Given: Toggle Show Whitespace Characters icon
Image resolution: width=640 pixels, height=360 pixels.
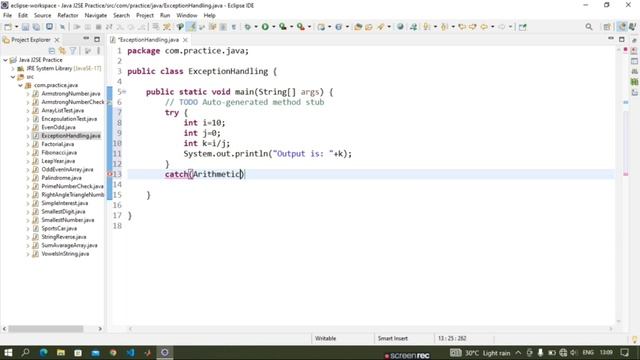Looking at the screenshot, I should coord(234,27).
